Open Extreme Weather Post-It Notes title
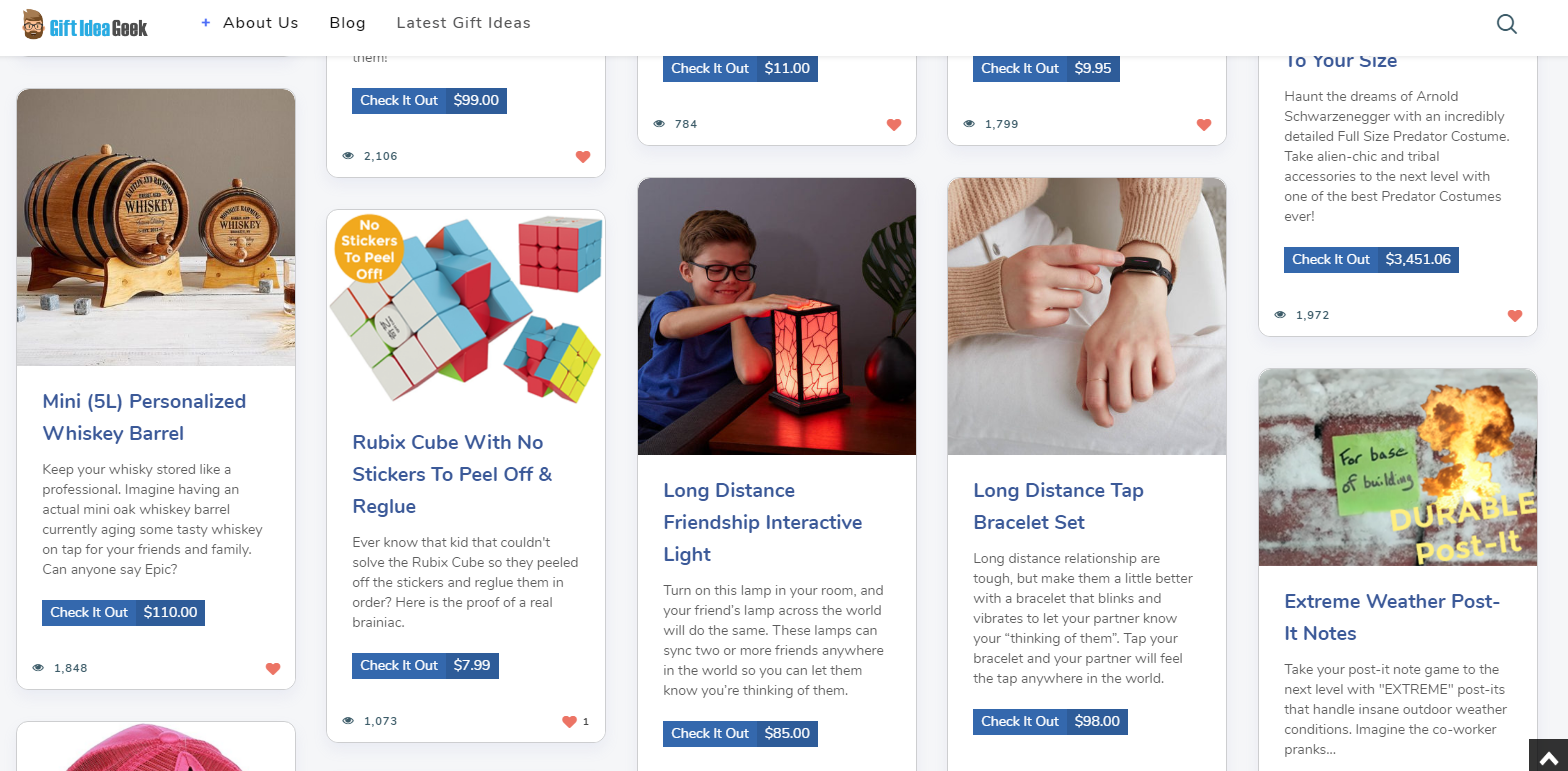 coord(1392,617)
